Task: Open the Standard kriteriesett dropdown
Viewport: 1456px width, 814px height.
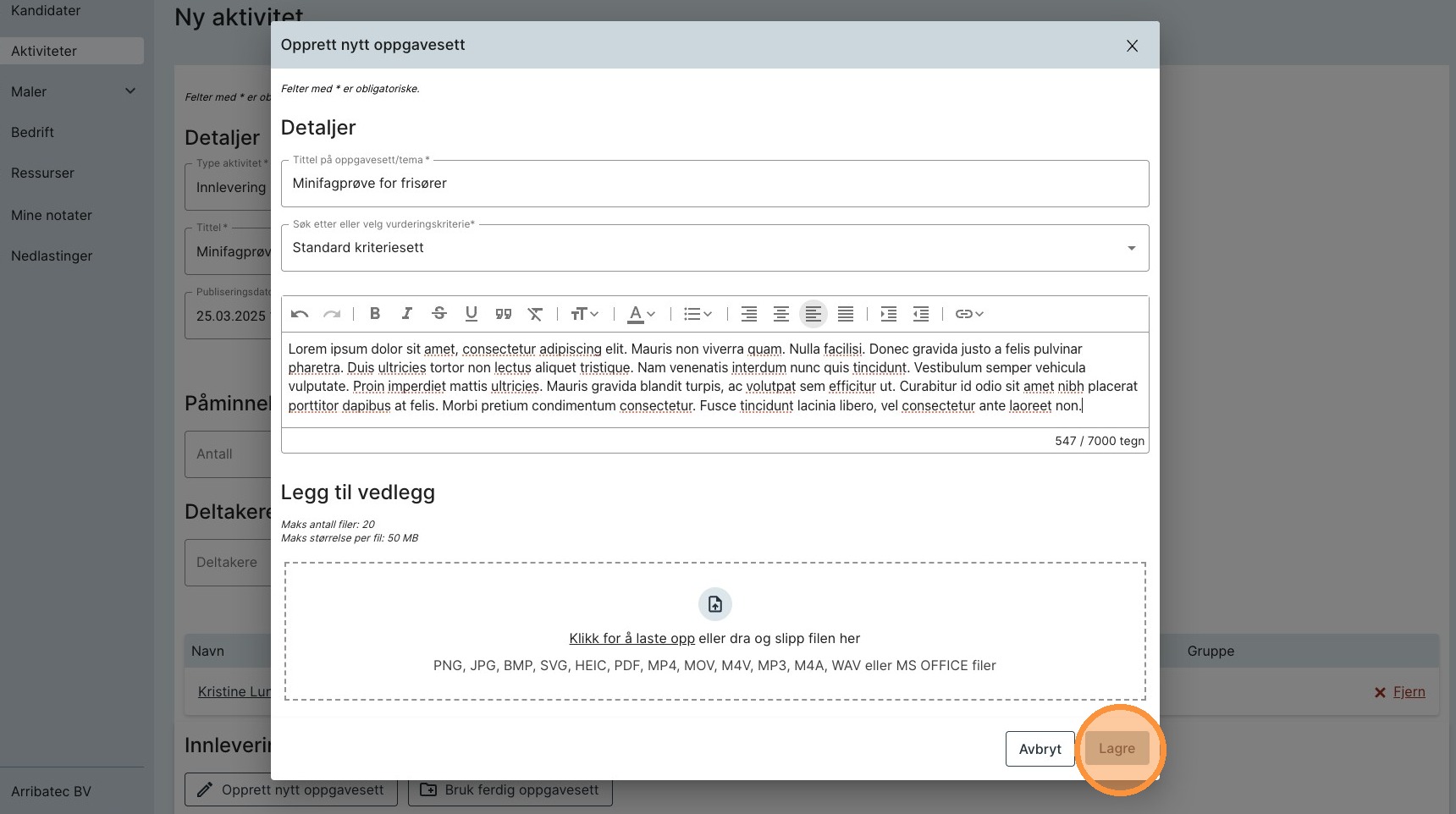Action: pyautogui.click(x=714, y=248)
